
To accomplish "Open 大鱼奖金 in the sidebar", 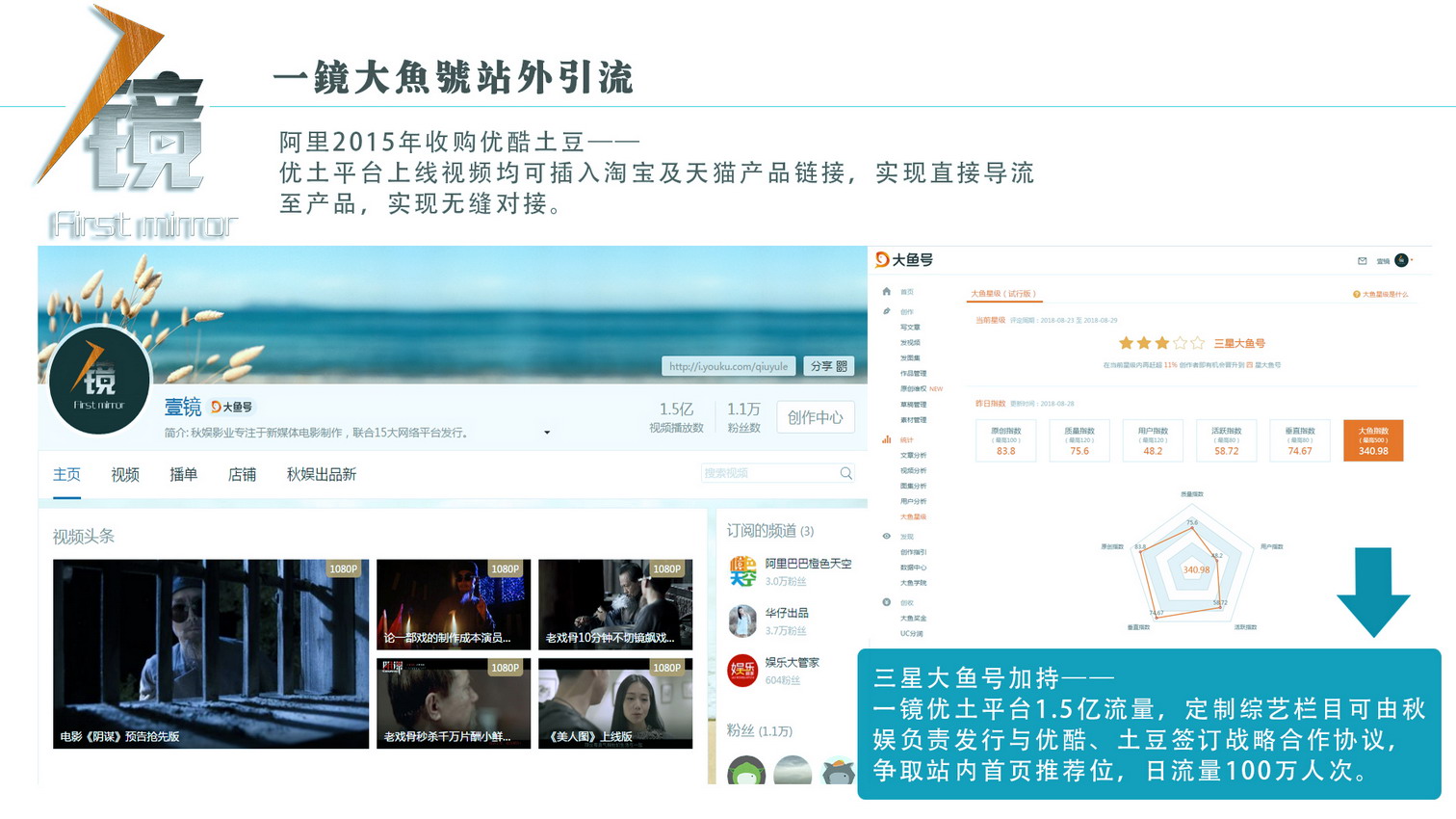I will tap(913, 619).
